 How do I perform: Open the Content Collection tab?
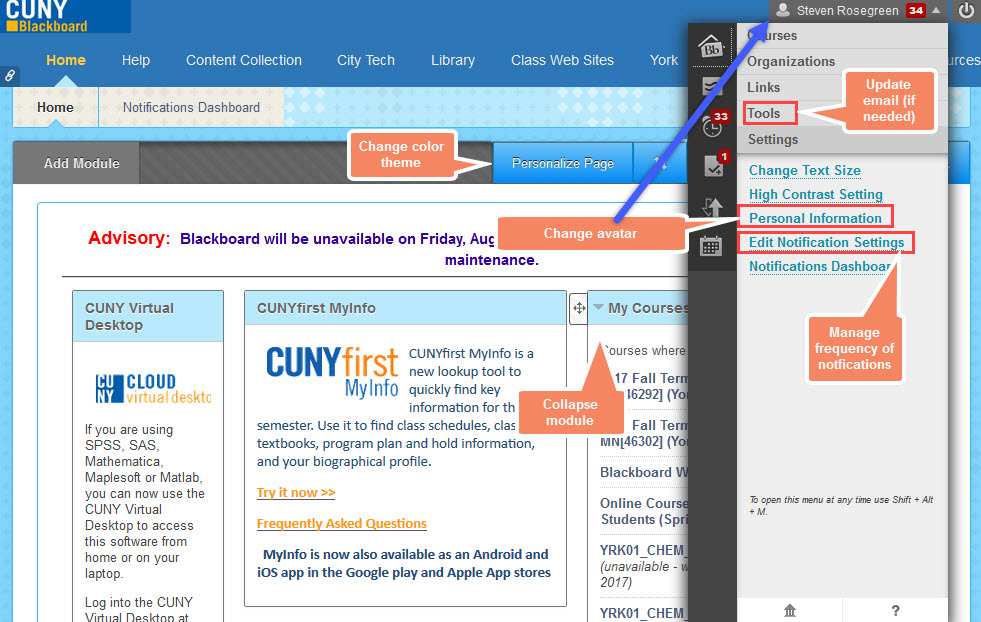click(x=244, y=60)
